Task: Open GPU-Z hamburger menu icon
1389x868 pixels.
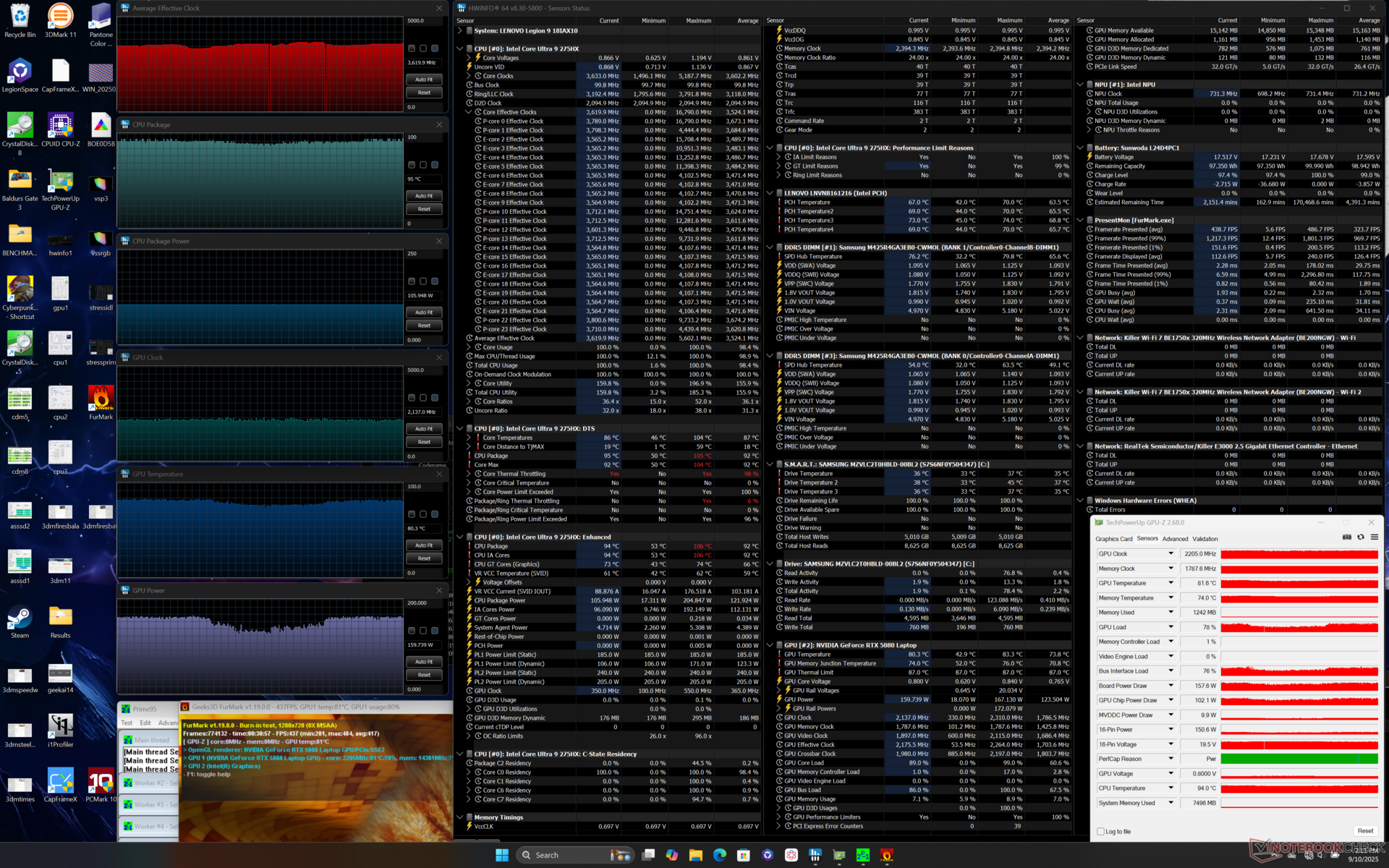Action: [x=1374, y=537]
